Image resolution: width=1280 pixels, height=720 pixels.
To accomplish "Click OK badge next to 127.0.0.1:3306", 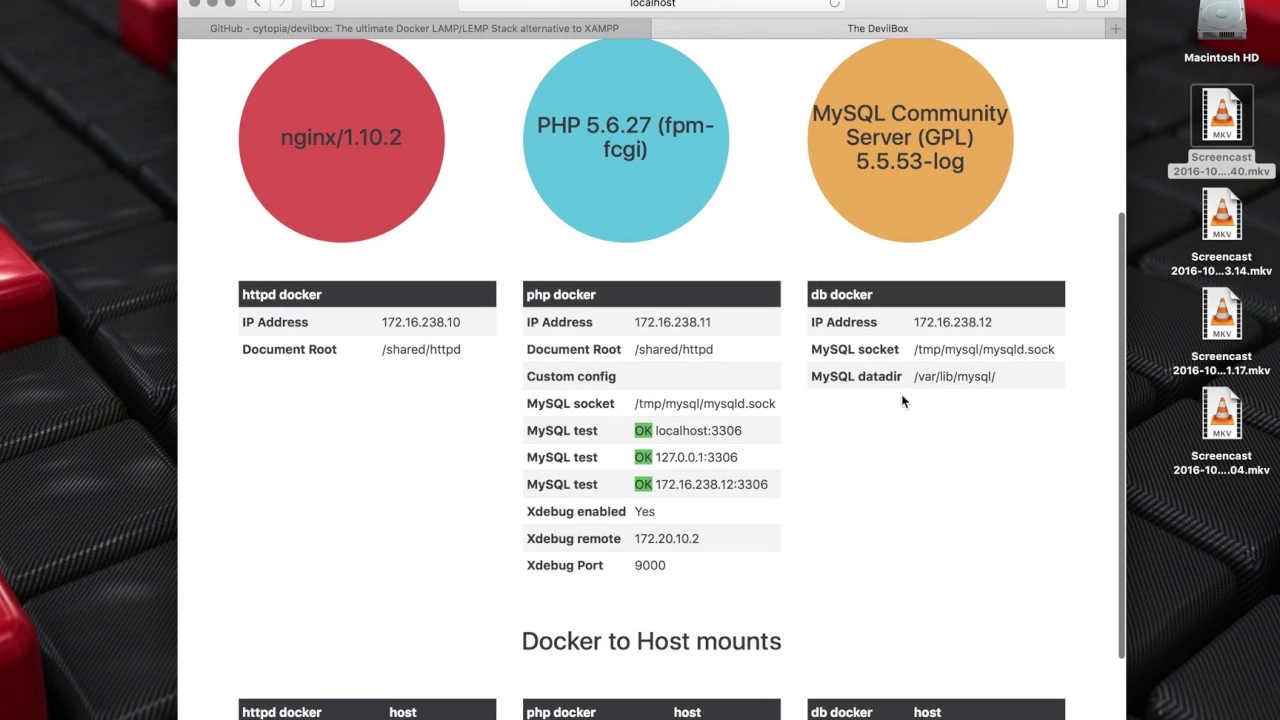I will coord(643,457).
